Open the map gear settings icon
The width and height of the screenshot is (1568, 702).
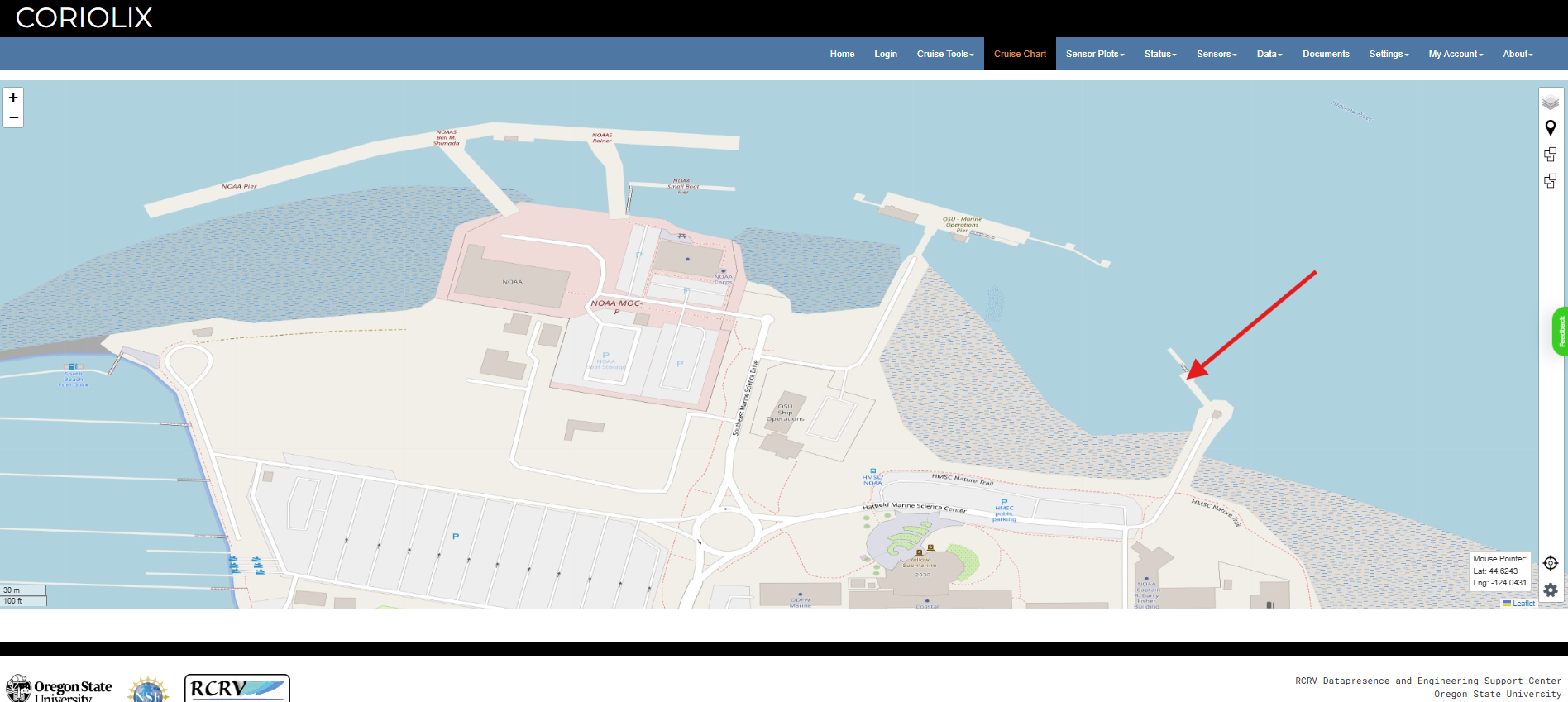tap(1551, 590)
